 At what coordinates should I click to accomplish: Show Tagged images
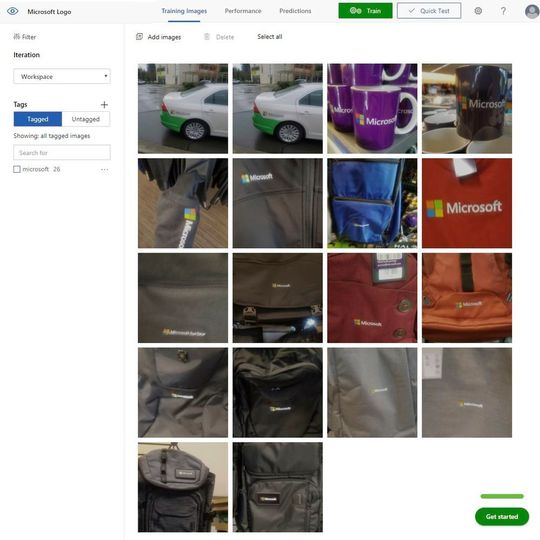coord(38,119)
